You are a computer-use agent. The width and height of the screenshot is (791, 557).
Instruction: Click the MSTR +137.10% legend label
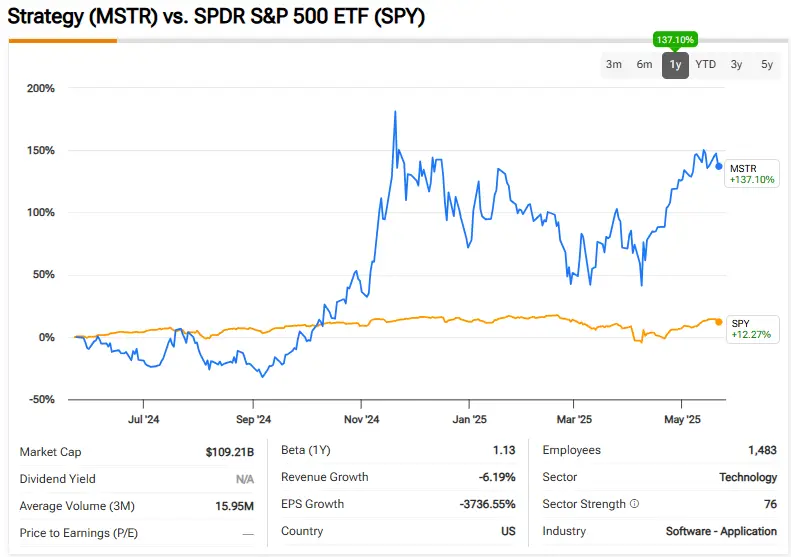tap(752, 174)
